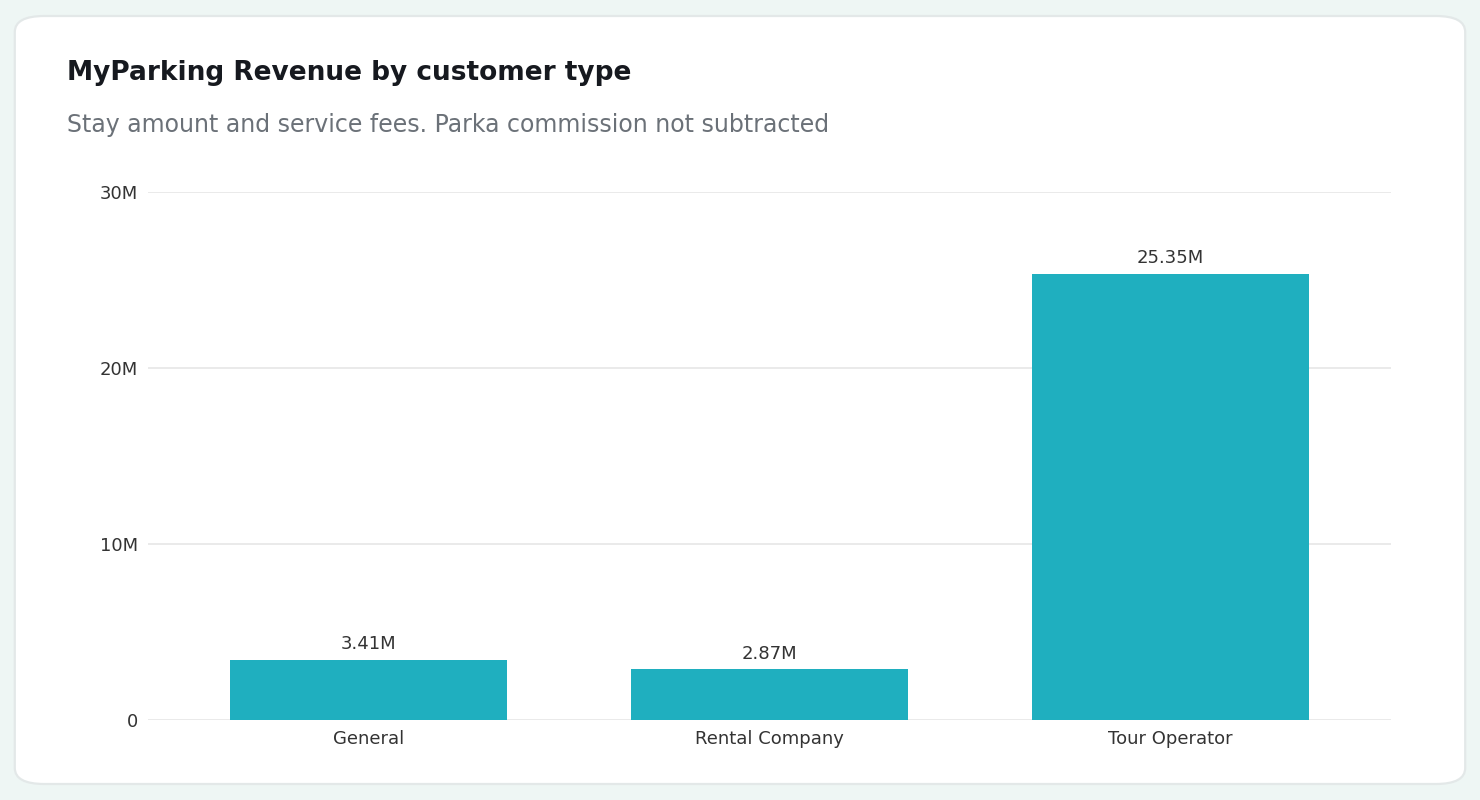The image size is (1480, 800).
Task: Select the 2.87M value label
Action: [x=769, y=653]
